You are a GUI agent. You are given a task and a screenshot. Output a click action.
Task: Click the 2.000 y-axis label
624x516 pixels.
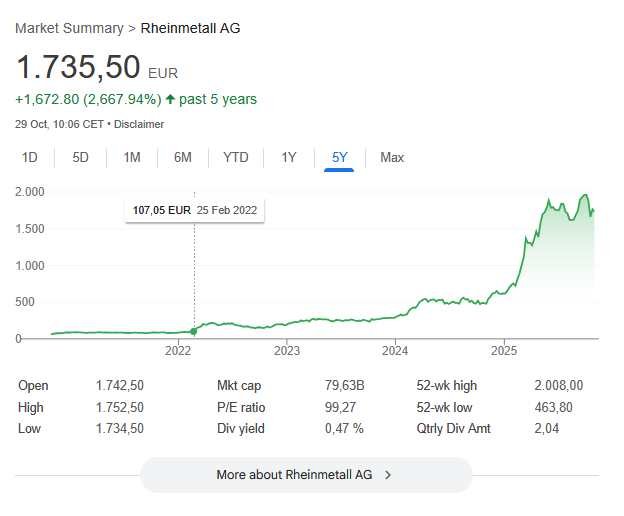click(x=30, y=192)
